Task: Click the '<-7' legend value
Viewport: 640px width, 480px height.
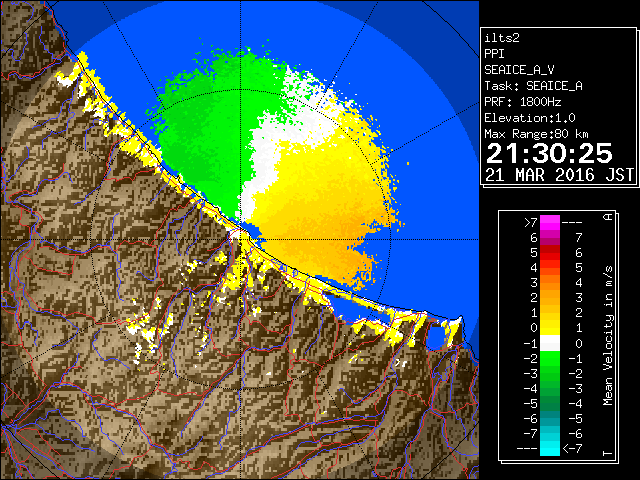Action: click(573, 449)
